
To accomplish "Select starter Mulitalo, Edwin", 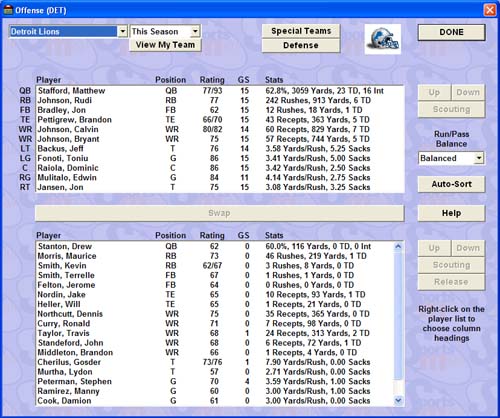I will coord(220,178).
